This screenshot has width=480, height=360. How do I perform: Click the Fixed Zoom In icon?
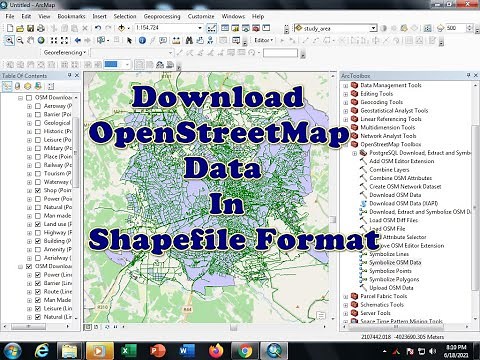tap(54, 41)
